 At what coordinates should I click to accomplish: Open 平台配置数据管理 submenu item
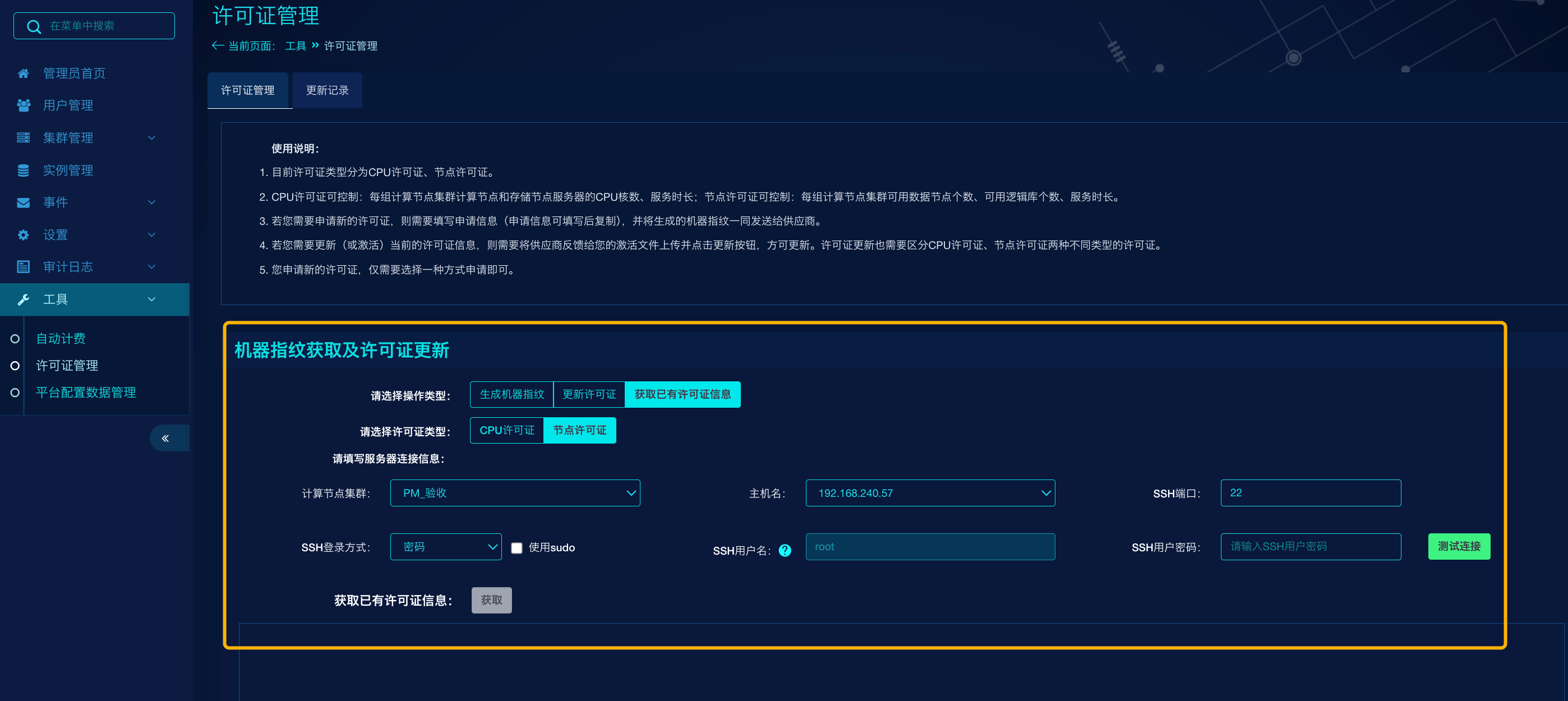(86, 393)
